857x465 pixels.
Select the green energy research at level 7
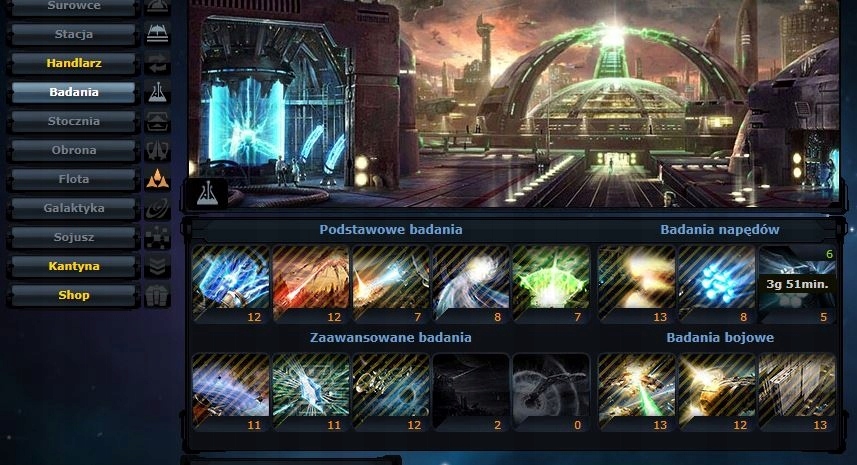tap(551, 284)
